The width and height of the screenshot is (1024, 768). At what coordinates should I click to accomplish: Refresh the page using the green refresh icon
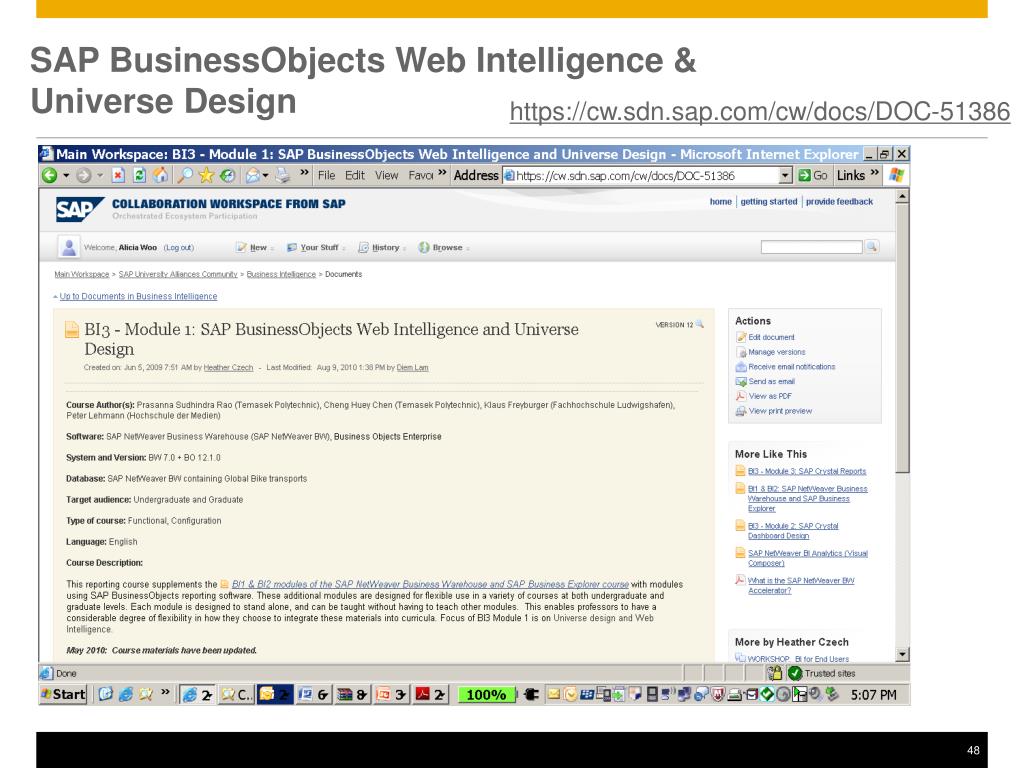(x=139, y=175)
